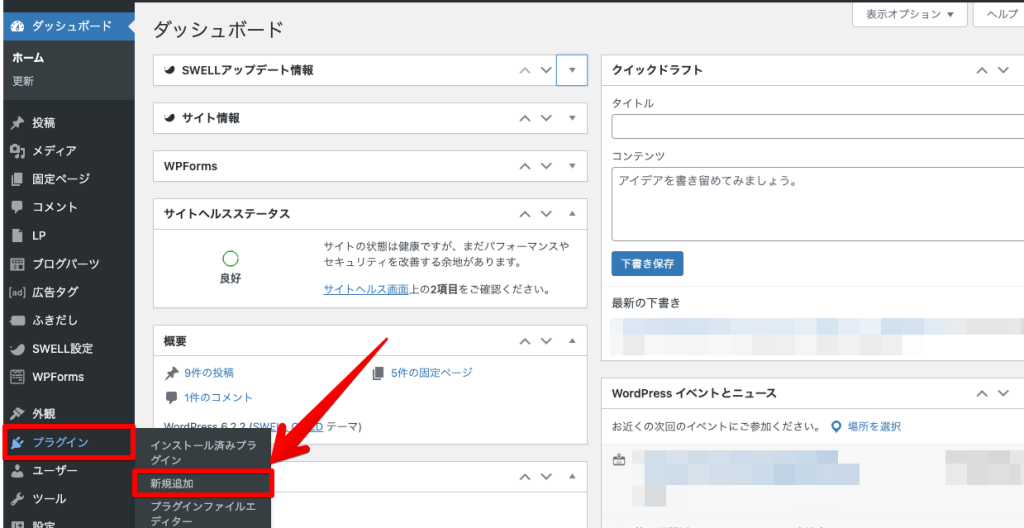The width and height of the screenshot is (1024, 528).
Task: Open the 5件の固定ページ link
Action: (432, 373)
